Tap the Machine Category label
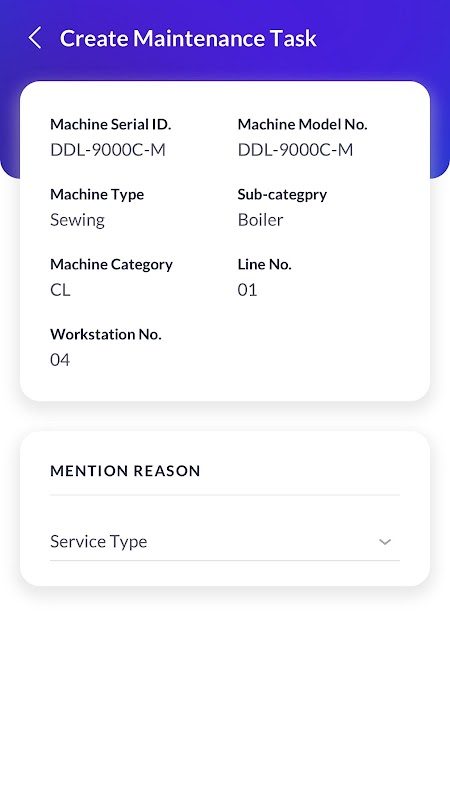Screen dimensions: 450x800 111,265
